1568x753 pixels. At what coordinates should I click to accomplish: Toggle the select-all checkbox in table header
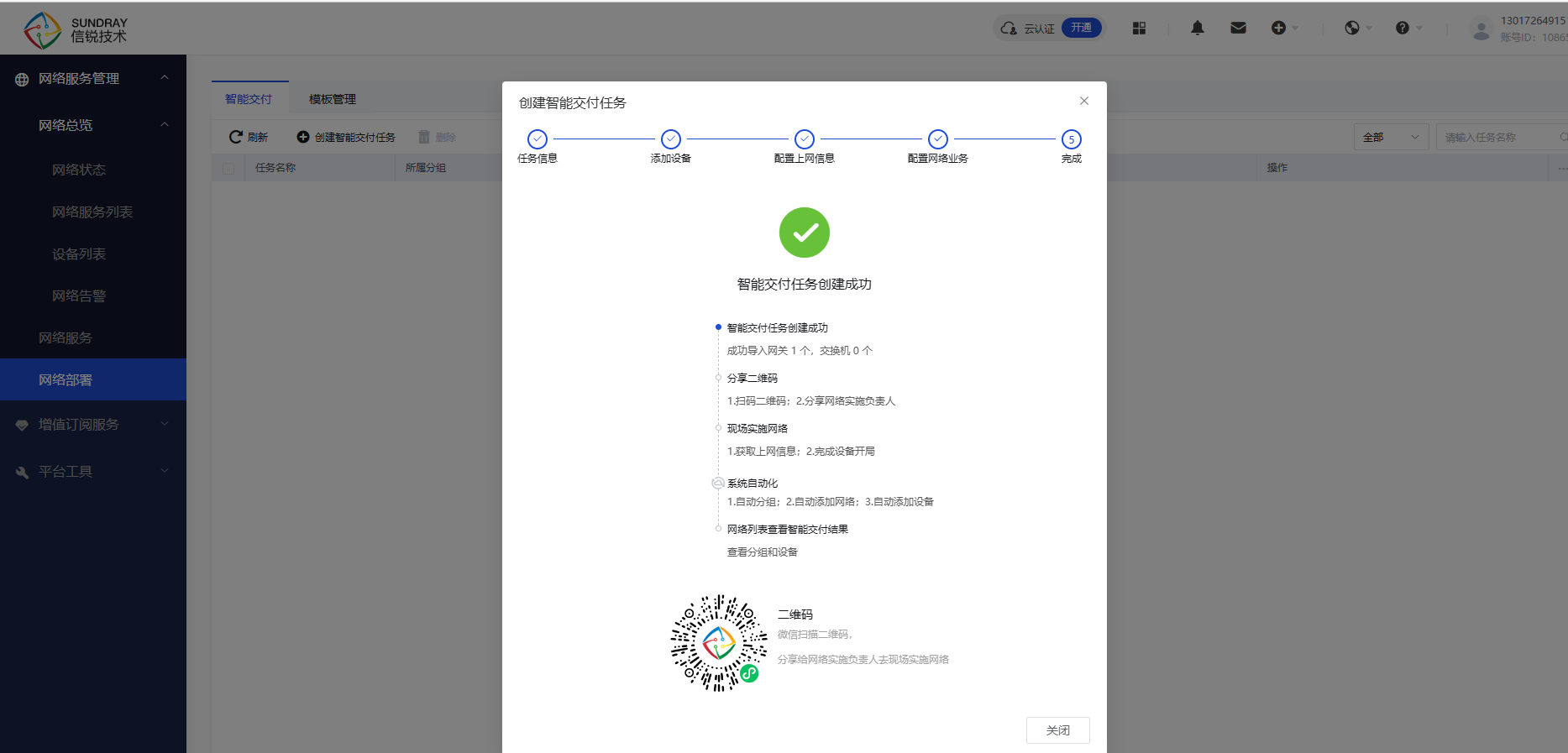point(228,168)
